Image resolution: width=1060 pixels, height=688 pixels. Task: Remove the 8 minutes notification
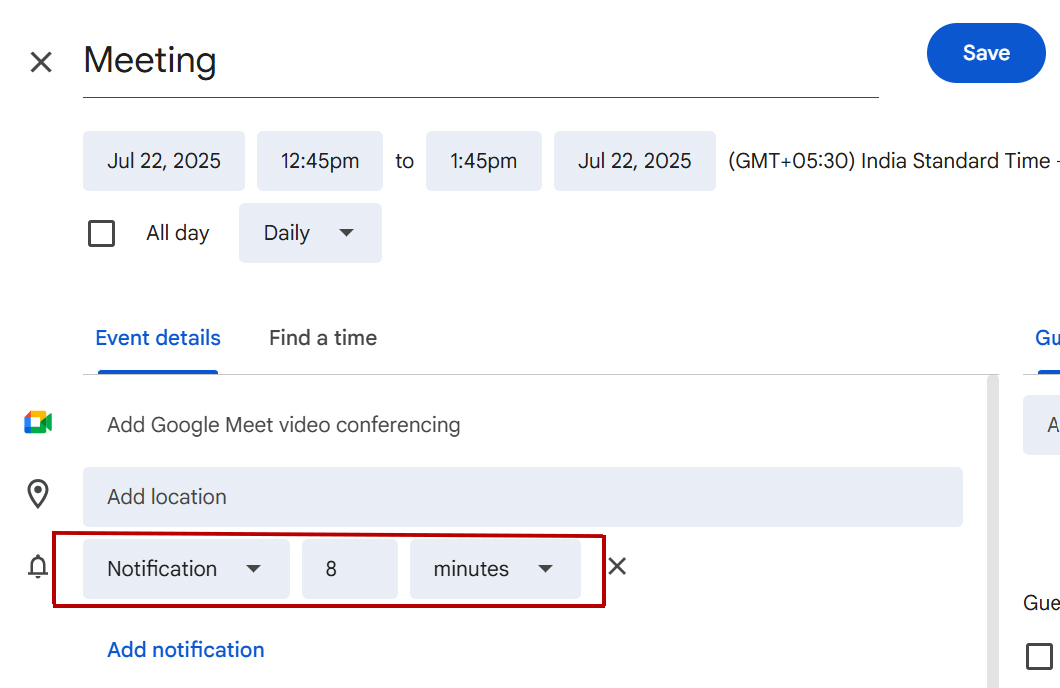point(617,566)
